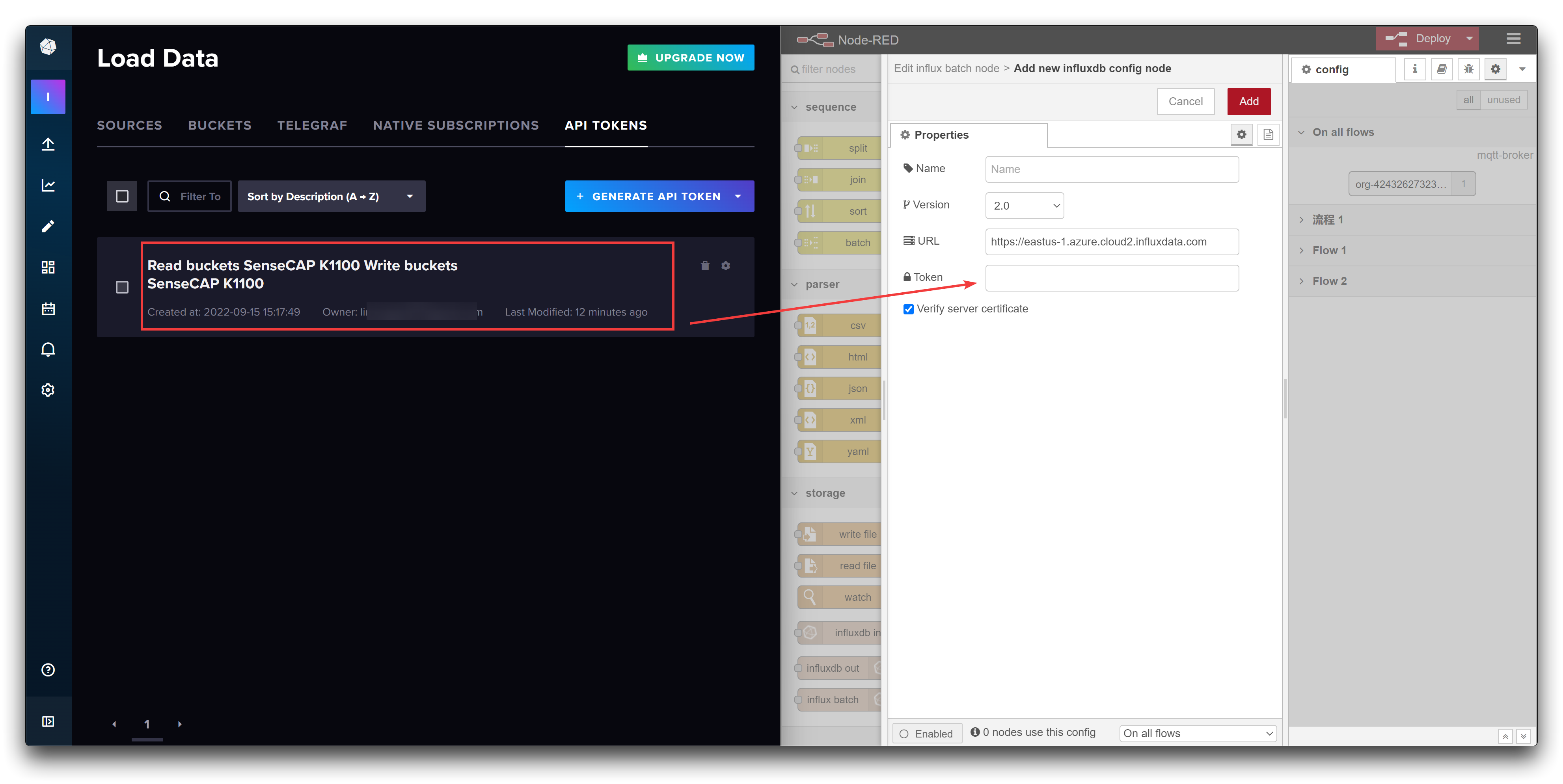The image size is (1563, 784).
Task: Open the On all flows scope dropdown
Action: click(1197, 734)
